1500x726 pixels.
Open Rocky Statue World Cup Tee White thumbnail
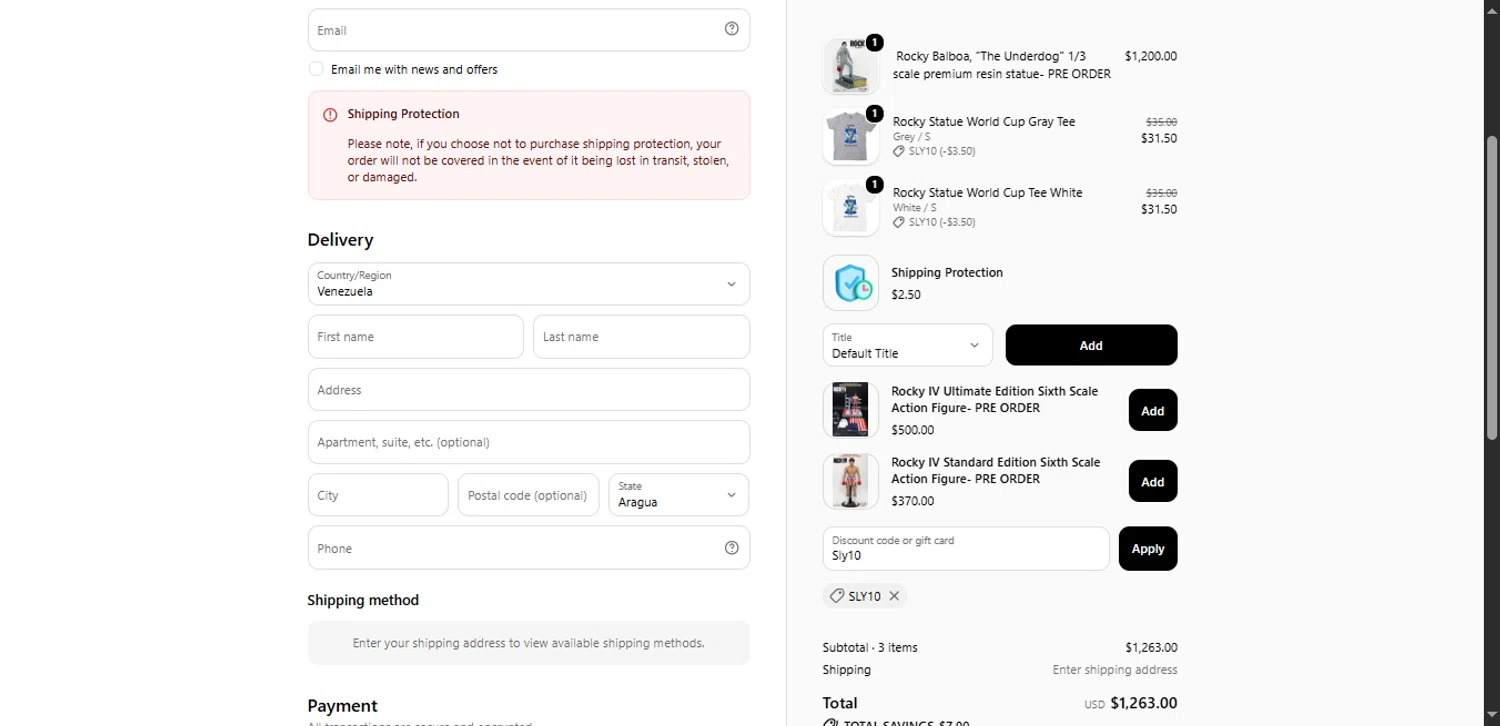(851, 208)
